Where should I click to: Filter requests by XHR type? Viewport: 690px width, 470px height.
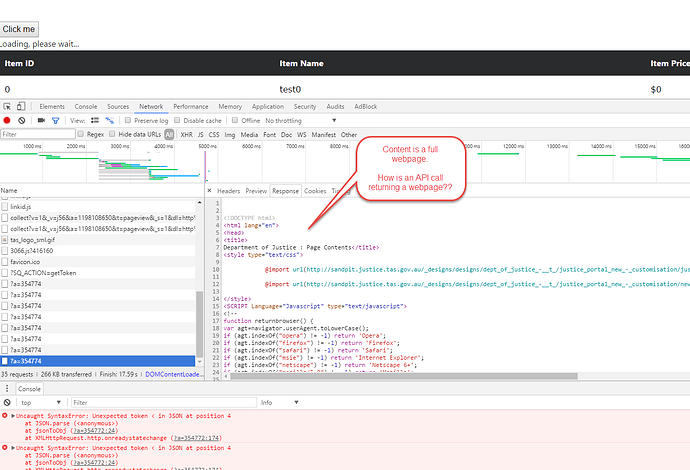pyautogui.click(x=187, y=134)
